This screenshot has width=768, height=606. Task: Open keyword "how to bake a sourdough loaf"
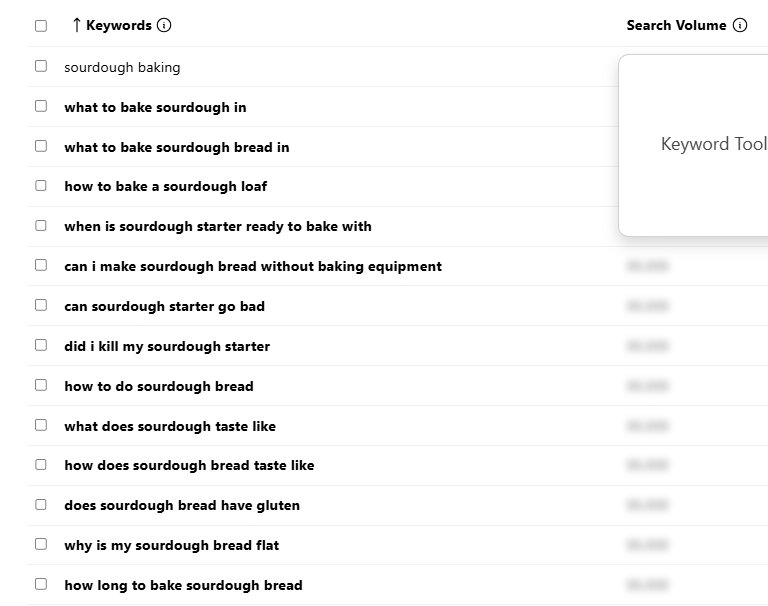point(165,186)
